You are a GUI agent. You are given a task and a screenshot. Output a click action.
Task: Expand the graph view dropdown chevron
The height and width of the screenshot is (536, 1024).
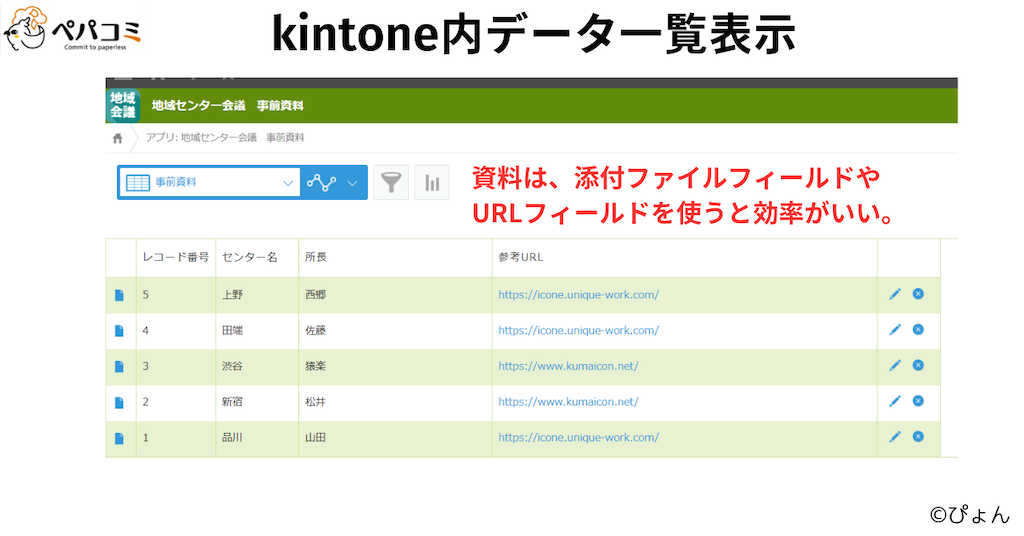click(x=353, y=183)
